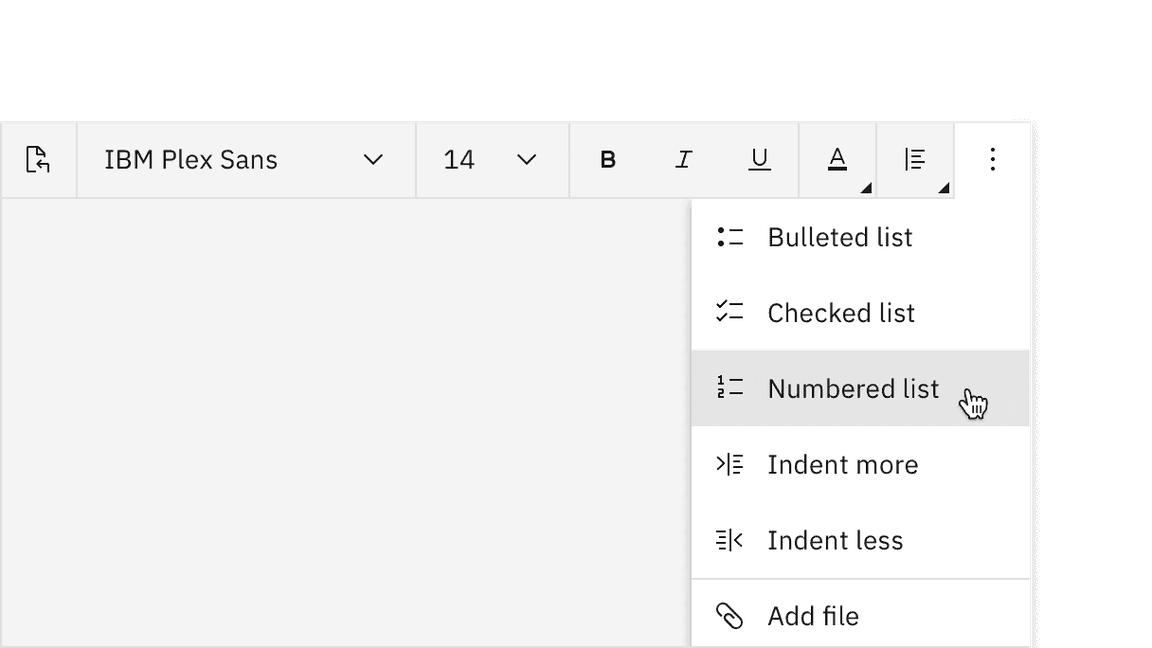1152x648 pixels.
Task: Click the document export icon on the toolbar
Action: pyautogui.click(x=38, y=159)
